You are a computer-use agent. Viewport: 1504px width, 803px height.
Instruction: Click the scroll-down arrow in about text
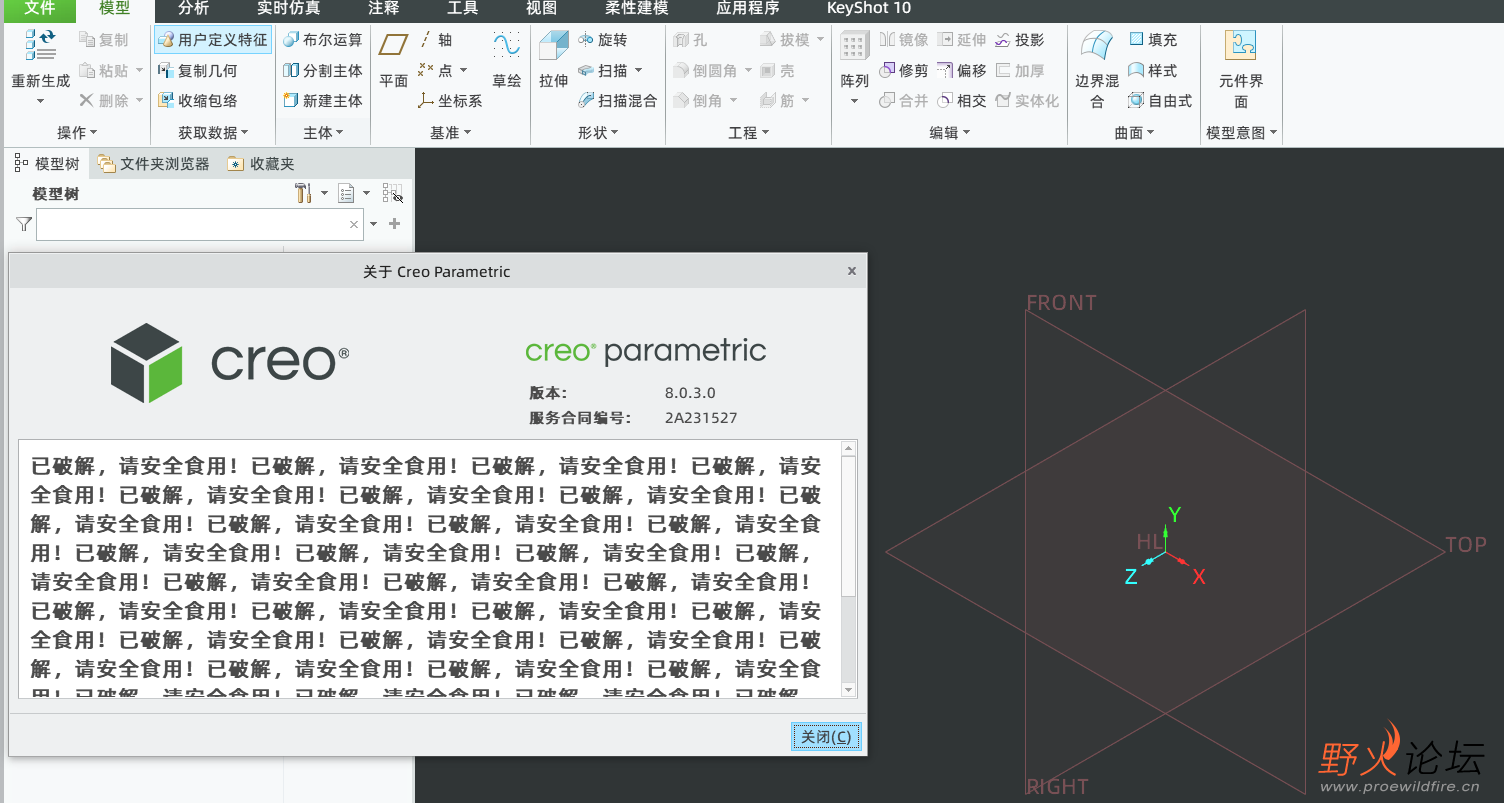[x=849, y=689]
